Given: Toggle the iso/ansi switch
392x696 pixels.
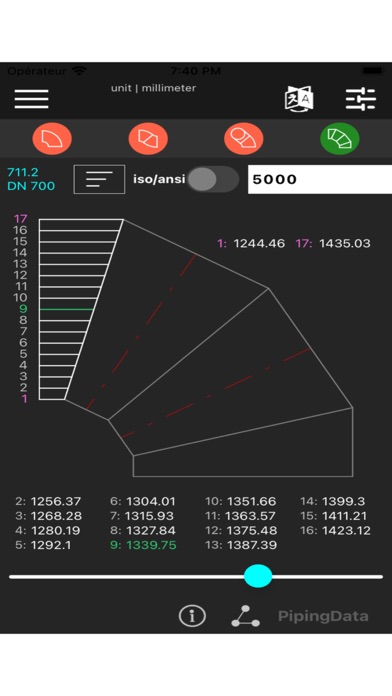Looking at the screenshot, I should coord(213,179).
